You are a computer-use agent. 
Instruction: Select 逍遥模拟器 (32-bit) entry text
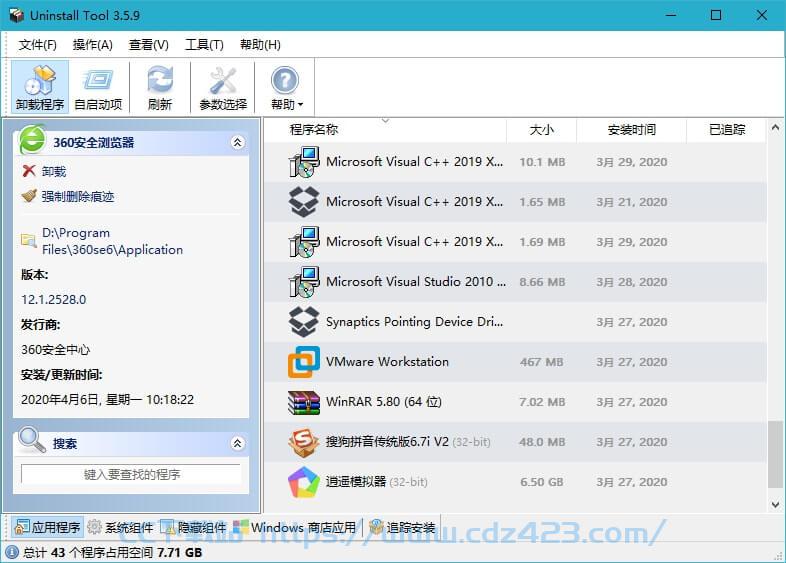point(376,482)
